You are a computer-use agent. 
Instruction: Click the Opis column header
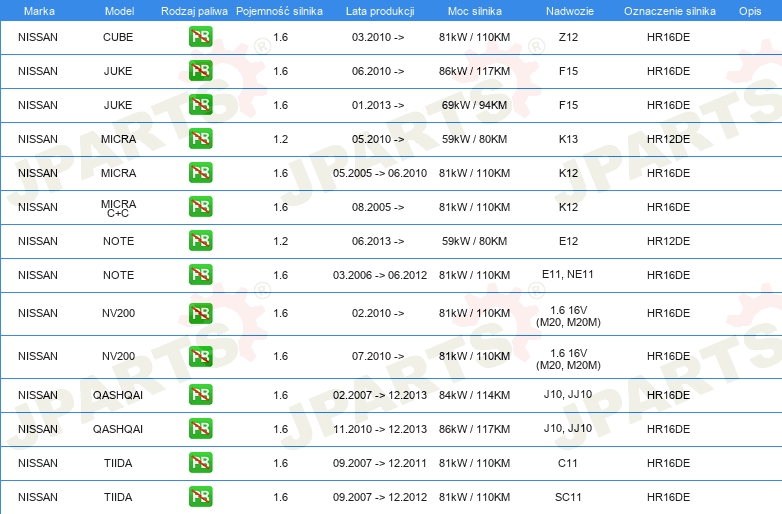pyautogui.click(x=750, y=11)
